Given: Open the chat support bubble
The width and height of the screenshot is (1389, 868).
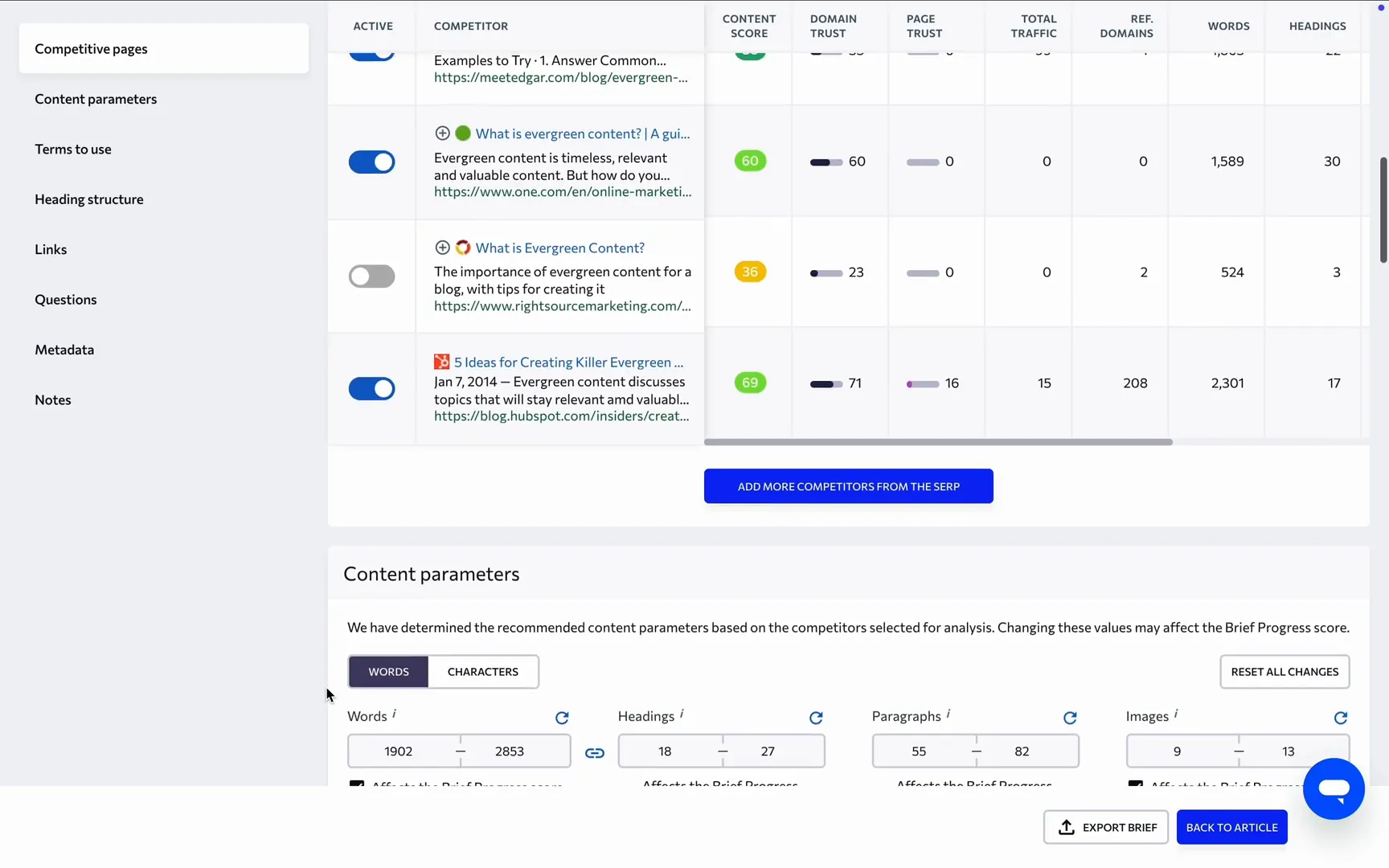Looking at the screenshot, I should click(1333, 788).
